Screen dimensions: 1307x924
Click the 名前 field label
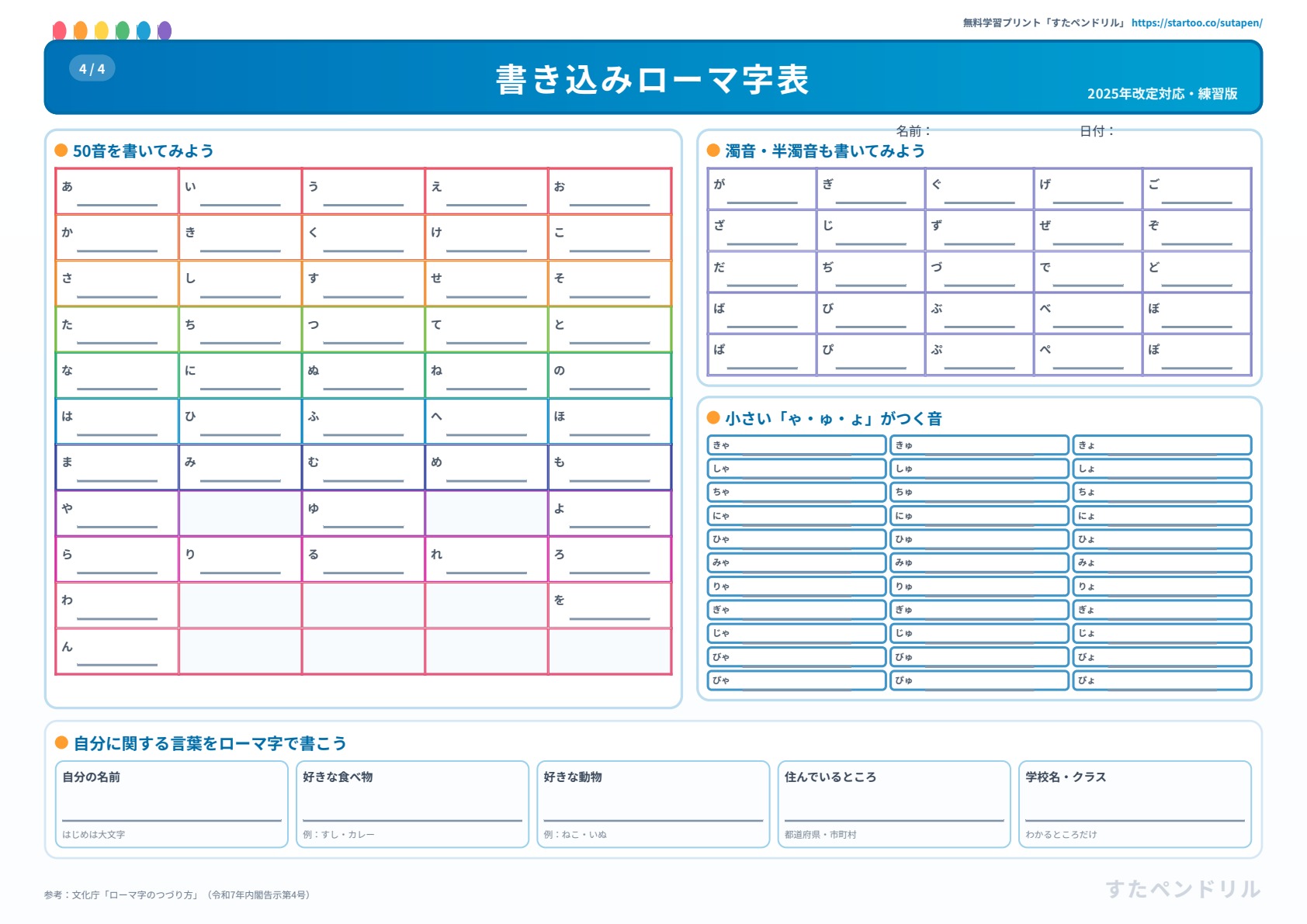[913, 130]
